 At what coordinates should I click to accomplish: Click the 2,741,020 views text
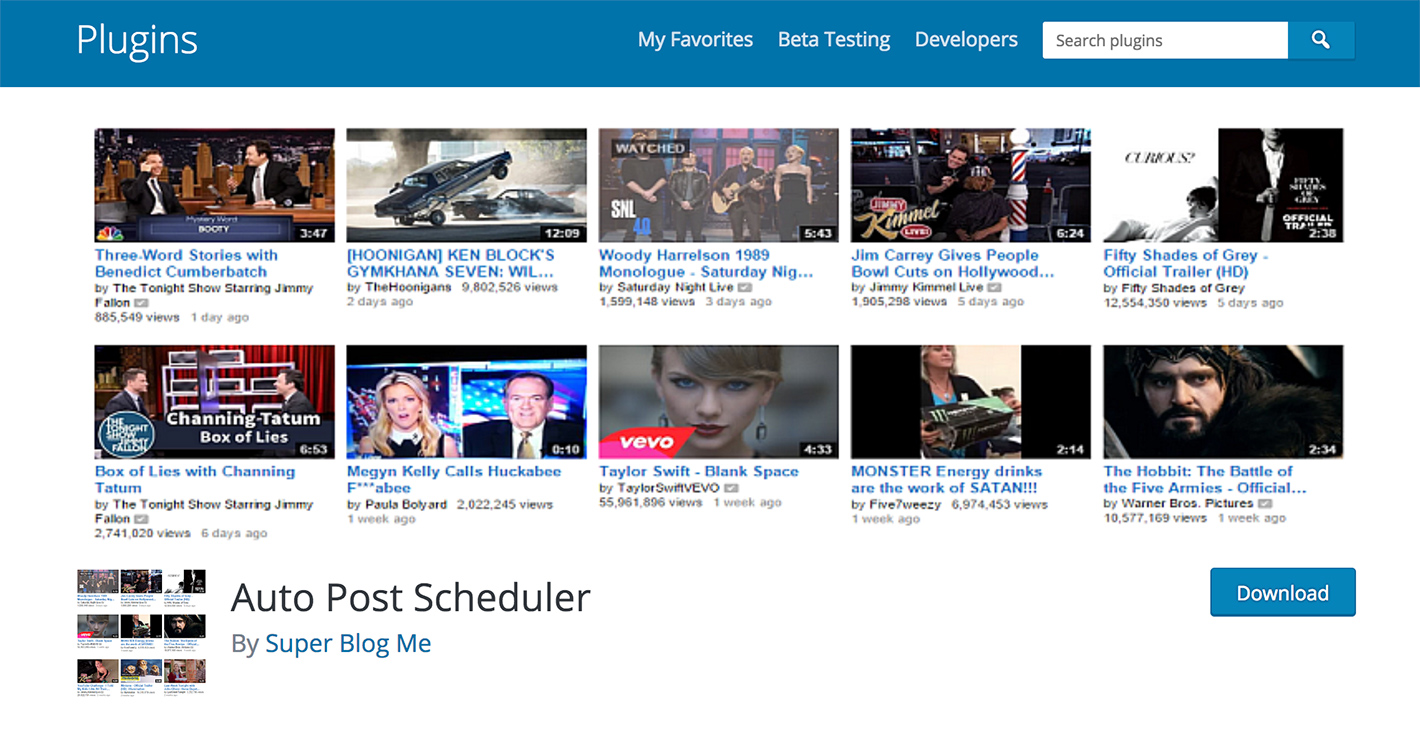pyautogui.click(x=143, y=534)
